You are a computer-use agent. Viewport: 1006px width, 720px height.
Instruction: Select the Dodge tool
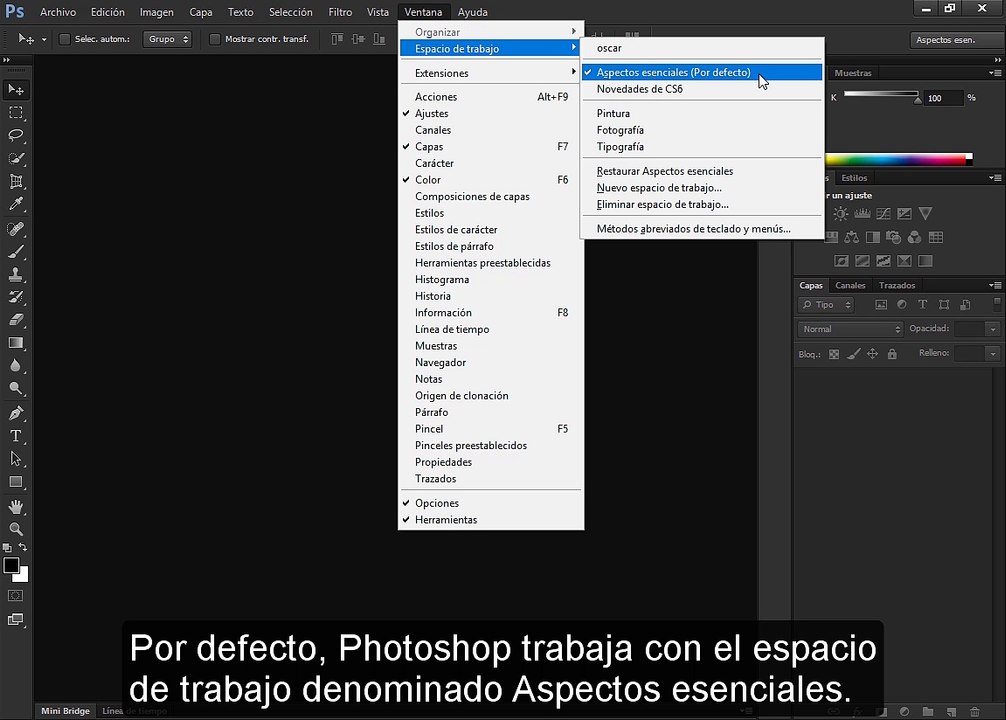(15, 388)
